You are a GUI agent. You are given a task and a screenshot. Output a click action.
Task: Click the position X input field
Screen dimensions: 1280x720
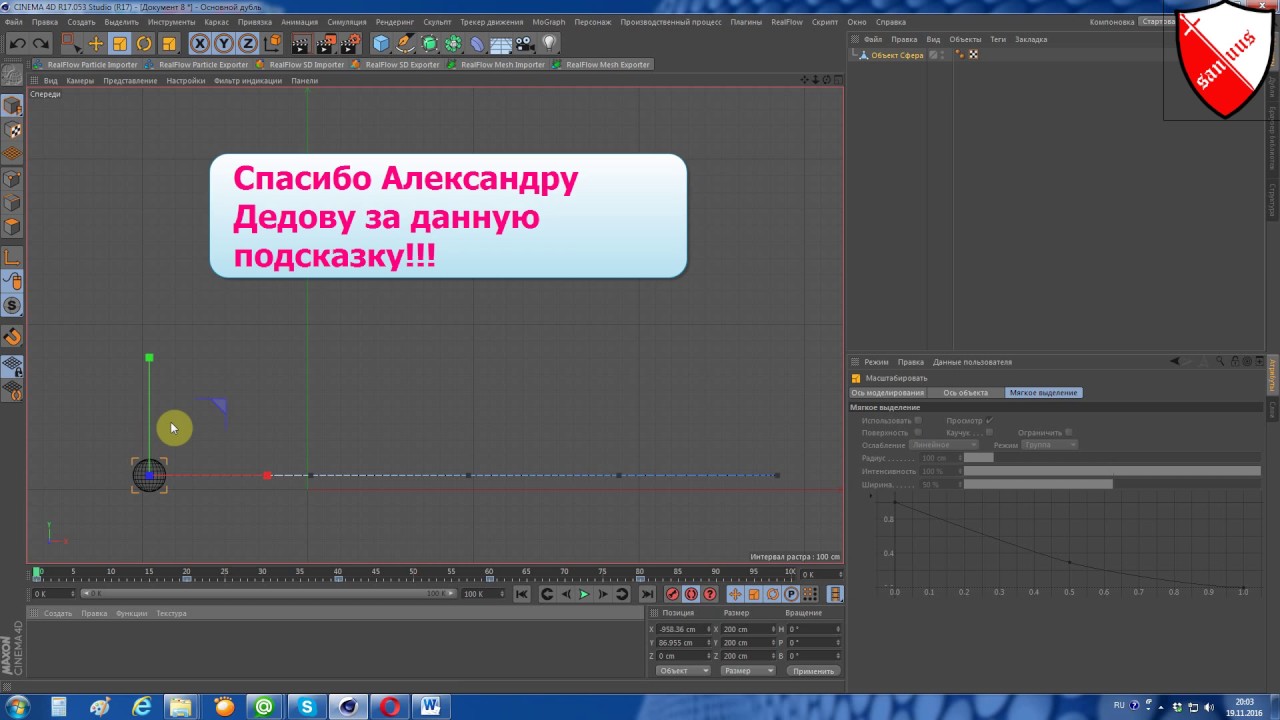pos(682,630)
